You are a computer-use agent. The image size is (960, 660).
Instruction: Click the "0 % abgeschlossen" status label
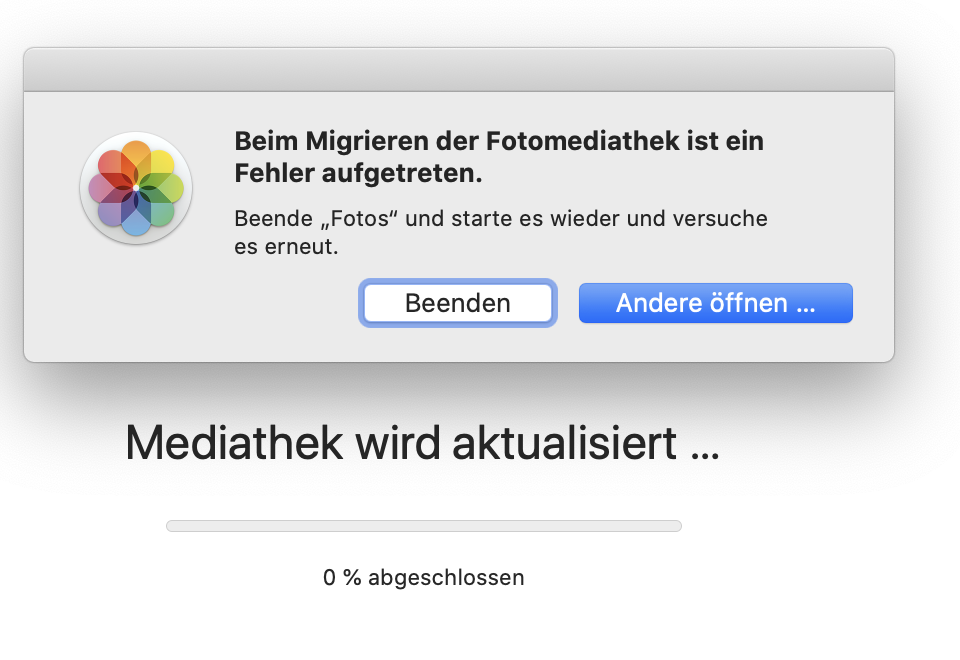pos(423,578)
